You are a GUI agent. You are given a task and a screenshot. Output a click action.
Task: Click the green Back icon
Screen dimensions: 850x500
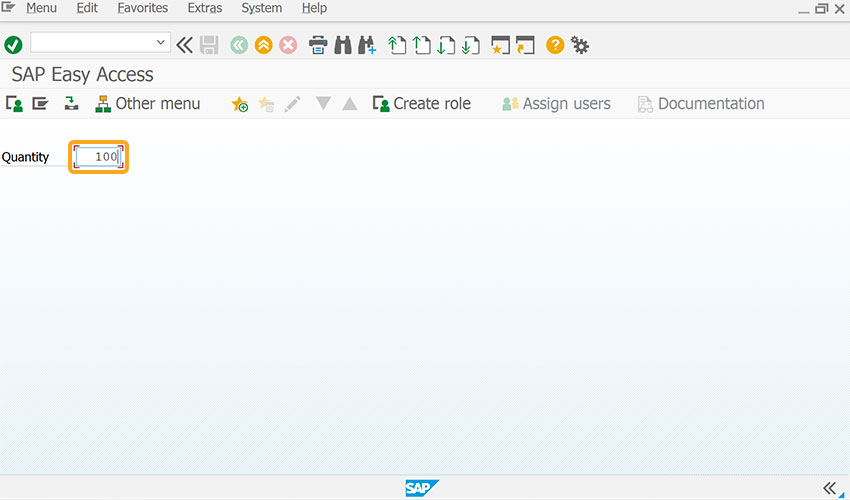tap(239, 45)
